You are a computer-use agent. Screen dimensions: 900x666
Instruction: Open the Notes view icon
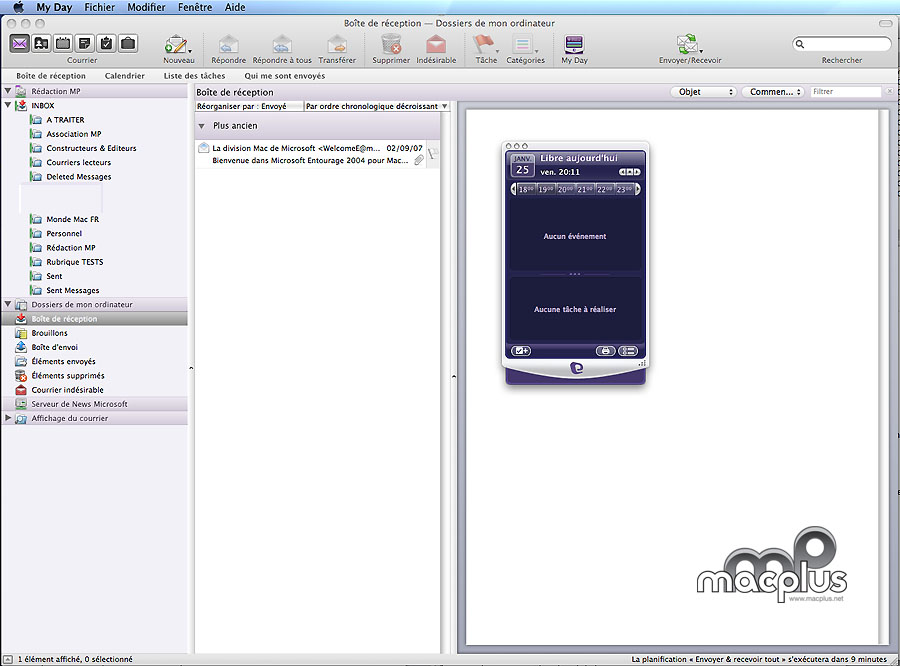[85, 43]
